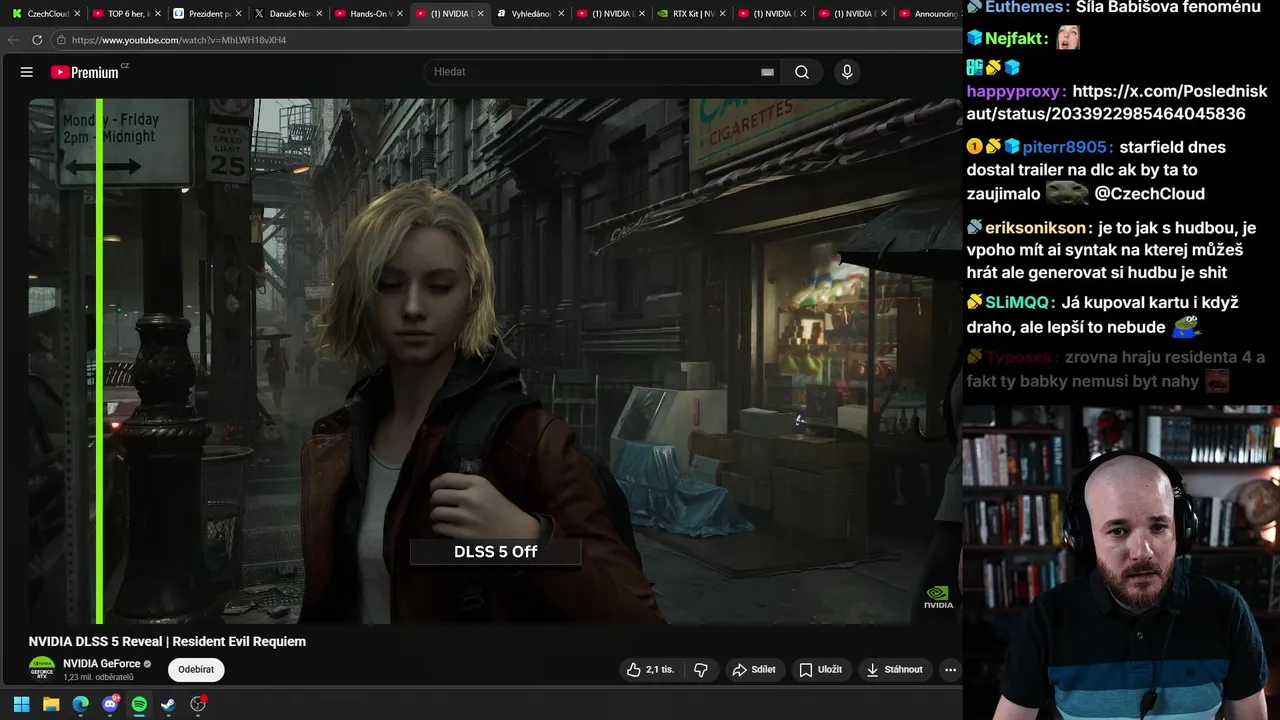
Task: Click the Stáhnout download button
Action: (x=895, y=670)
